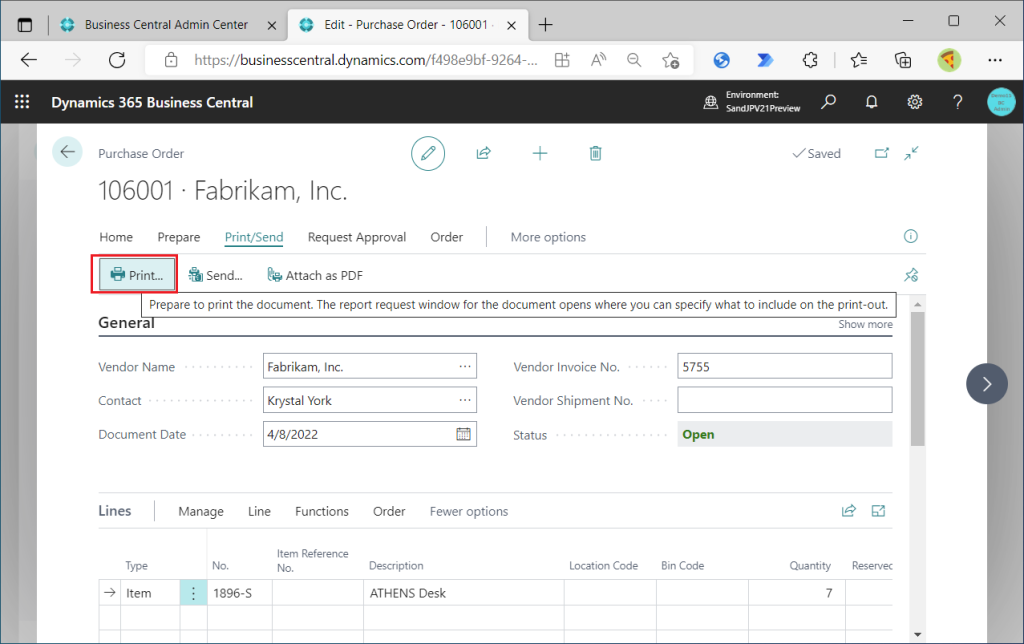Open a new browser tab
Image resolution: width=1024 pixels, height=644 pixels.
[x=545, y=25]
